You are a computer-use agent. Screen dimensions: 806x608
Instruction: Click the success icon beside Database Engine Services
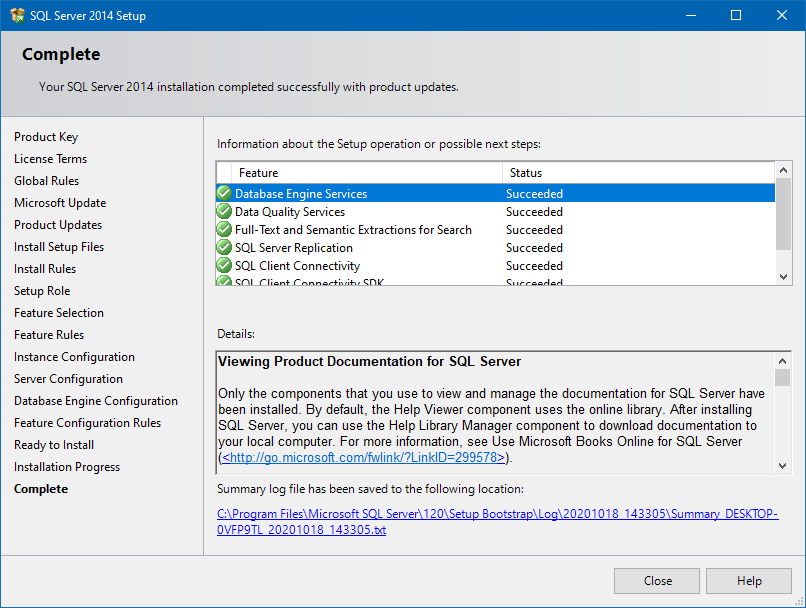click(223, 193)
